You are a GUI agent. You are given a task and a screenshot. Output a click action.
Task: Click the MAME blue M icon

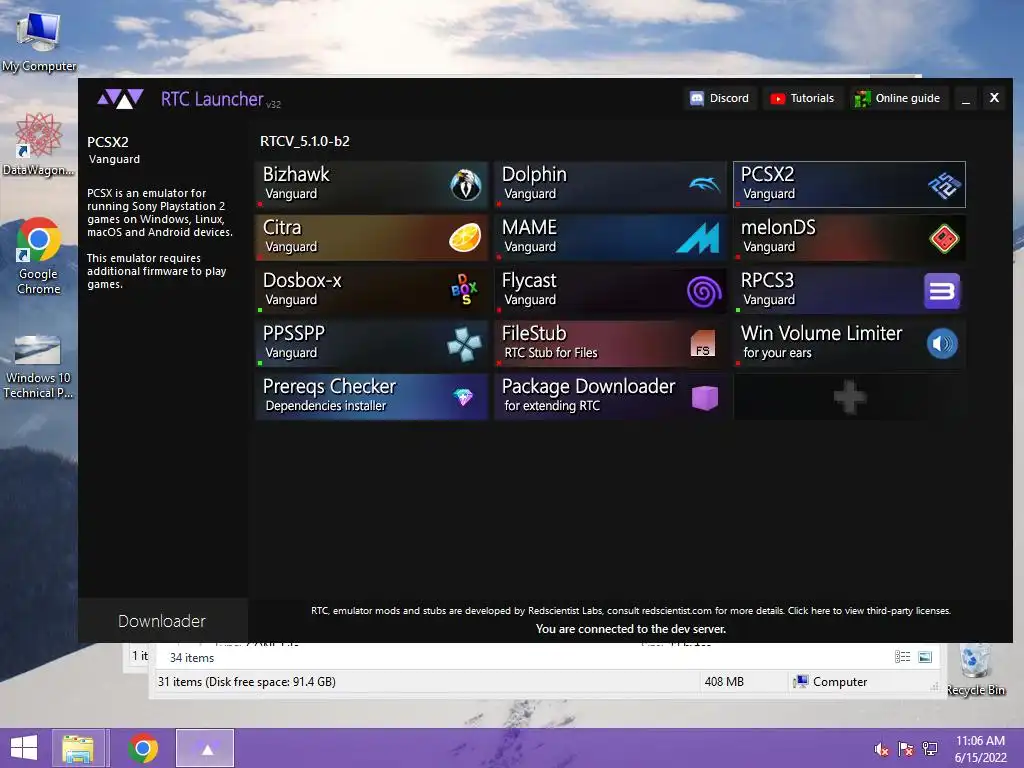point(698,238)
